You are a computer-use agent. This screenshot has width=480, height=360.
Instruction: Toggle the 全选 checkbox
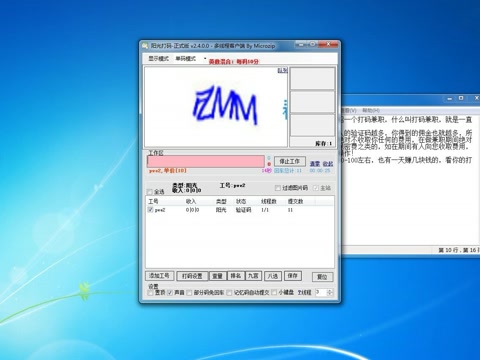click(150, 192)
